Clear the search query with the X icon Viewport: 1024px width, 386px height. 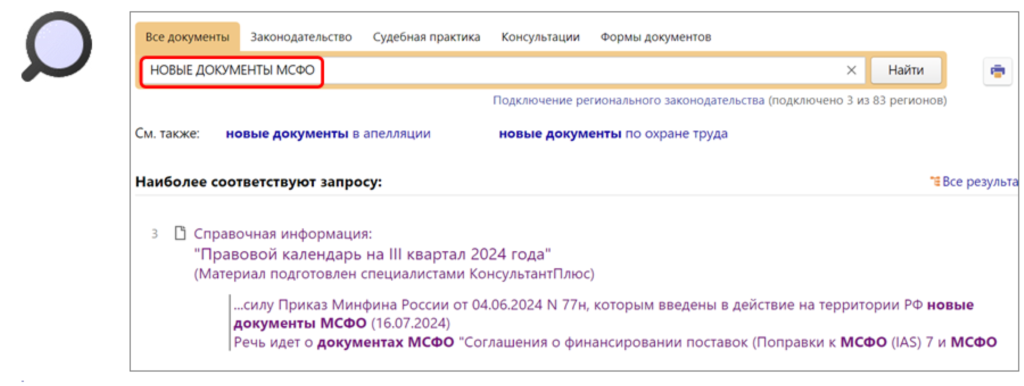click(851, 71)
